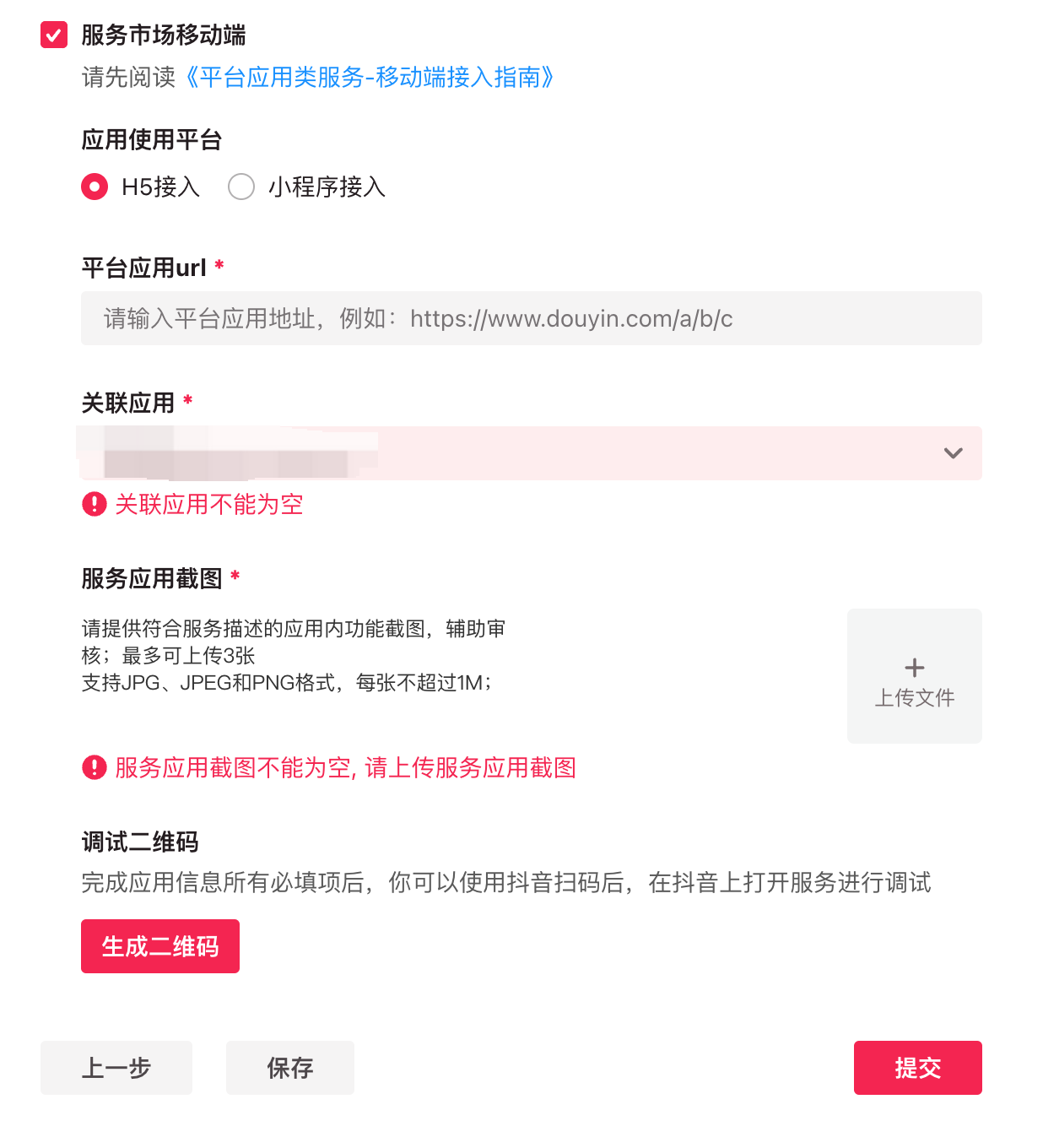
Task: Click the 上传文件 text in upload box
Action: pyautogui.click(x=914, y=698)
